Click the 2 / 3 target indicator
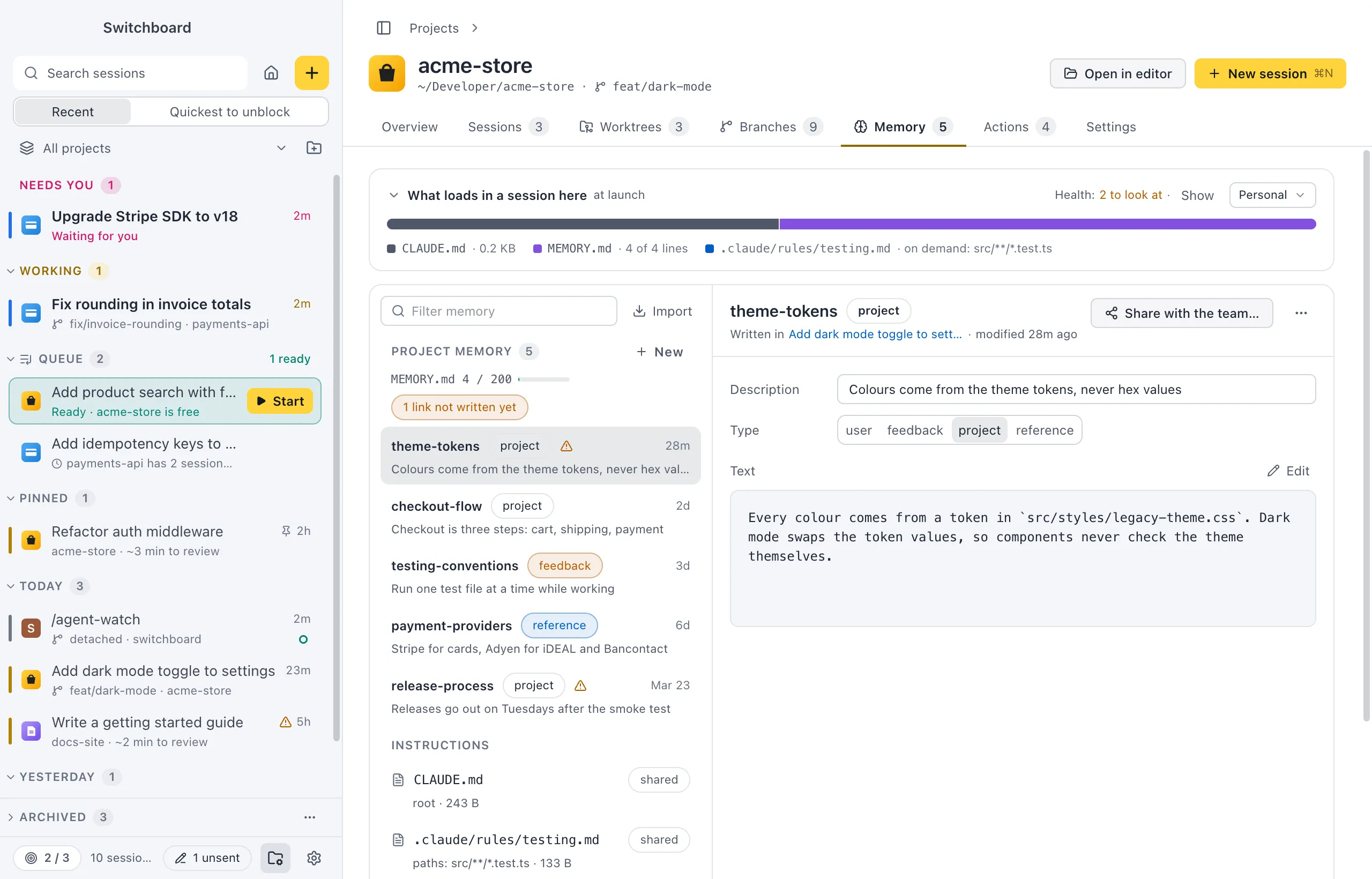 47,858
